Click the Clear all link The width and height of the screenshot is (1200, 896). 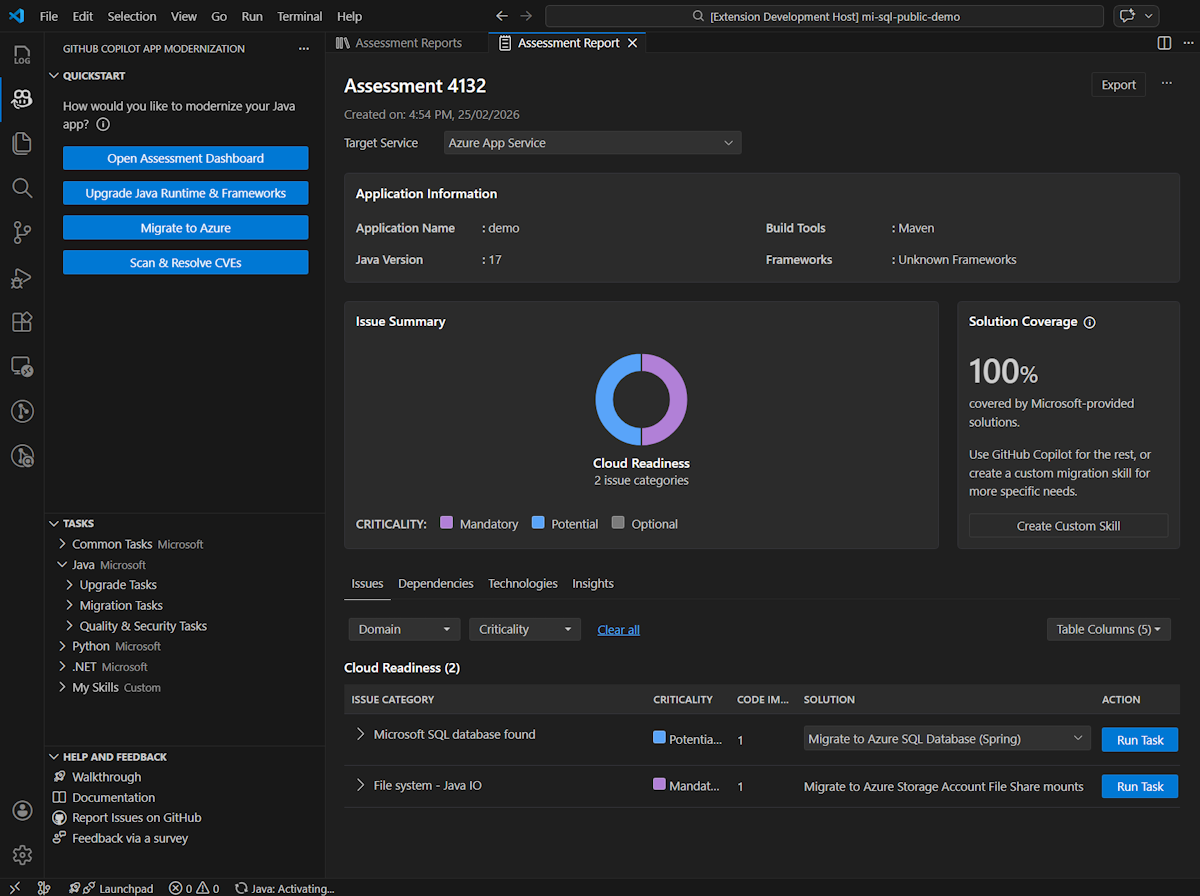pyautogui.click(x=618, y=629)
